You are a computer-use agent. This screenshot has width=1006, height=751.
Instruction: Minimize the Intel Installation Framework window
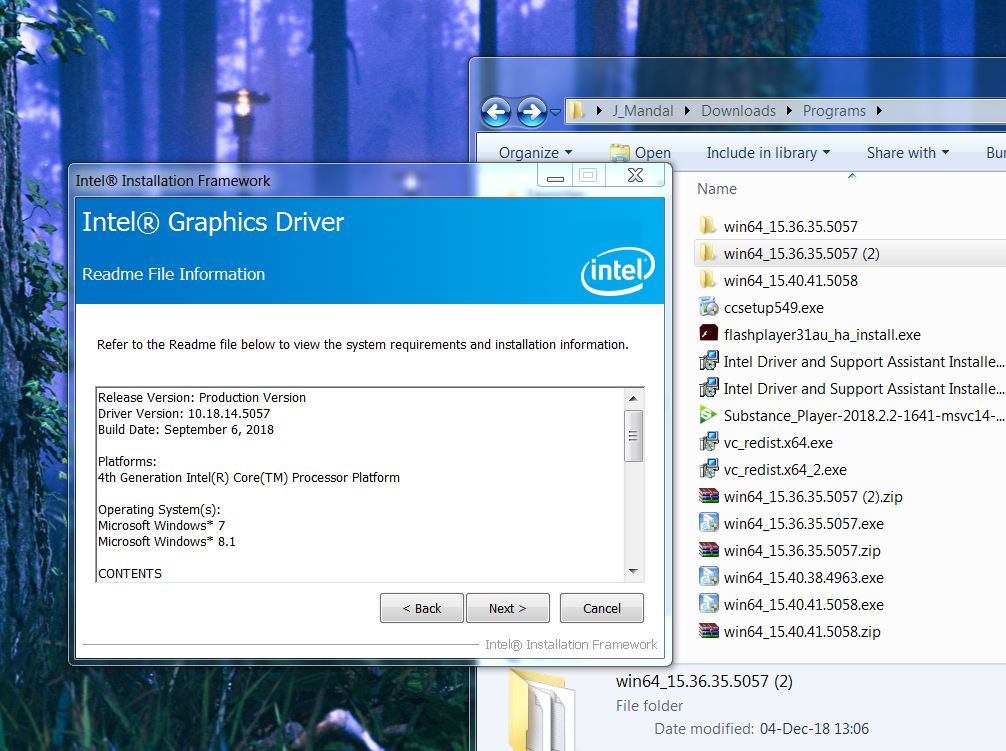pyautogui.click(x=556, y=176)
